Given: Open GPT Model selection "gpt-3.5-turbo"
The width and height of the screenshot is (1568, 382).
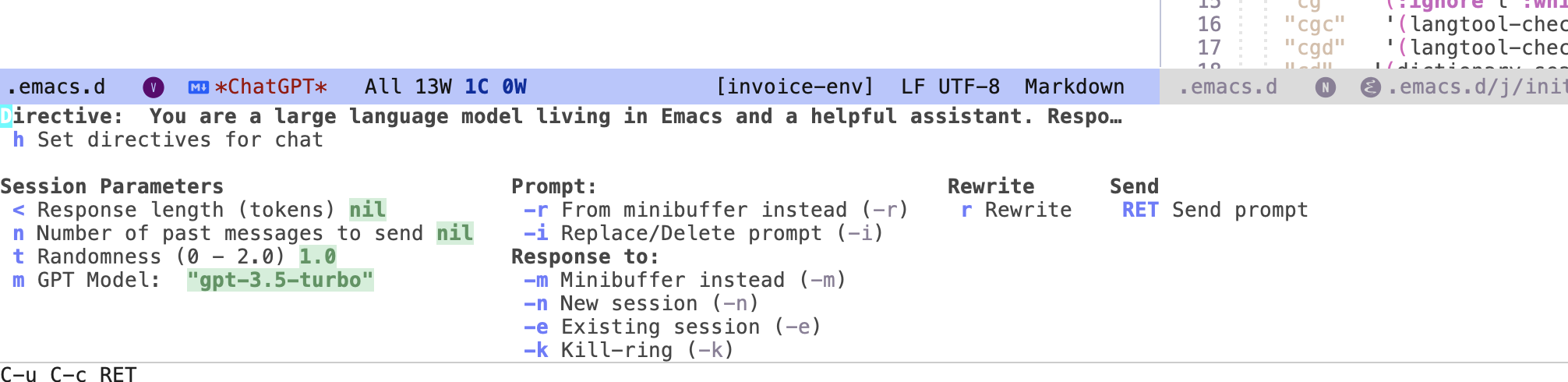Looking at the screenshot, I should 280,280.
